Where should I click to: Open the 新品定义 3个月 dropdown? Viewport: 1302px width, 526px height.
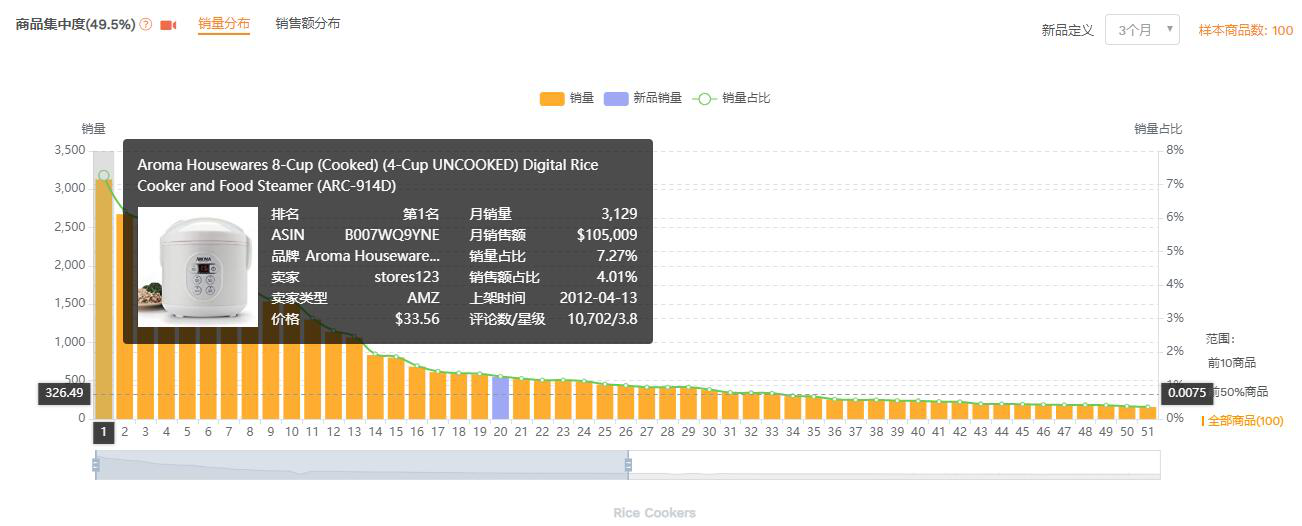click(x=1142, y=30)
